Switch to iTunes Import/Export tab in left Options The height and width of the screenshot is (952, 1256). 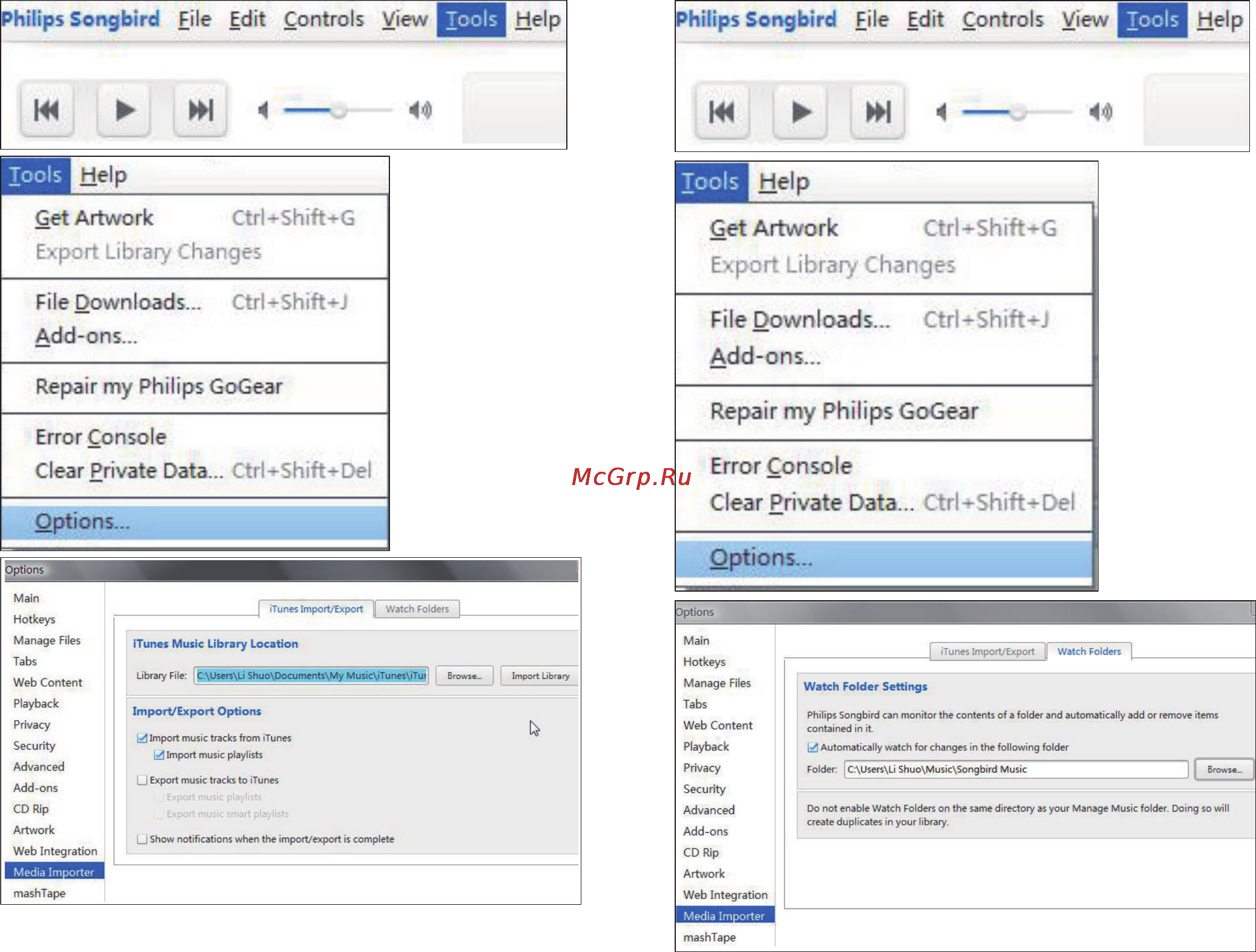pos(316,609)
